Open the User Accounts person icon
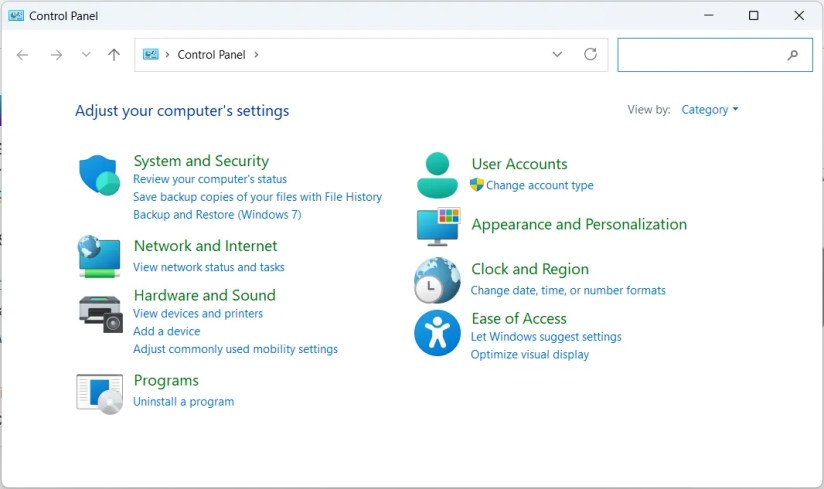The image size is (824, 489). [437, 175]
